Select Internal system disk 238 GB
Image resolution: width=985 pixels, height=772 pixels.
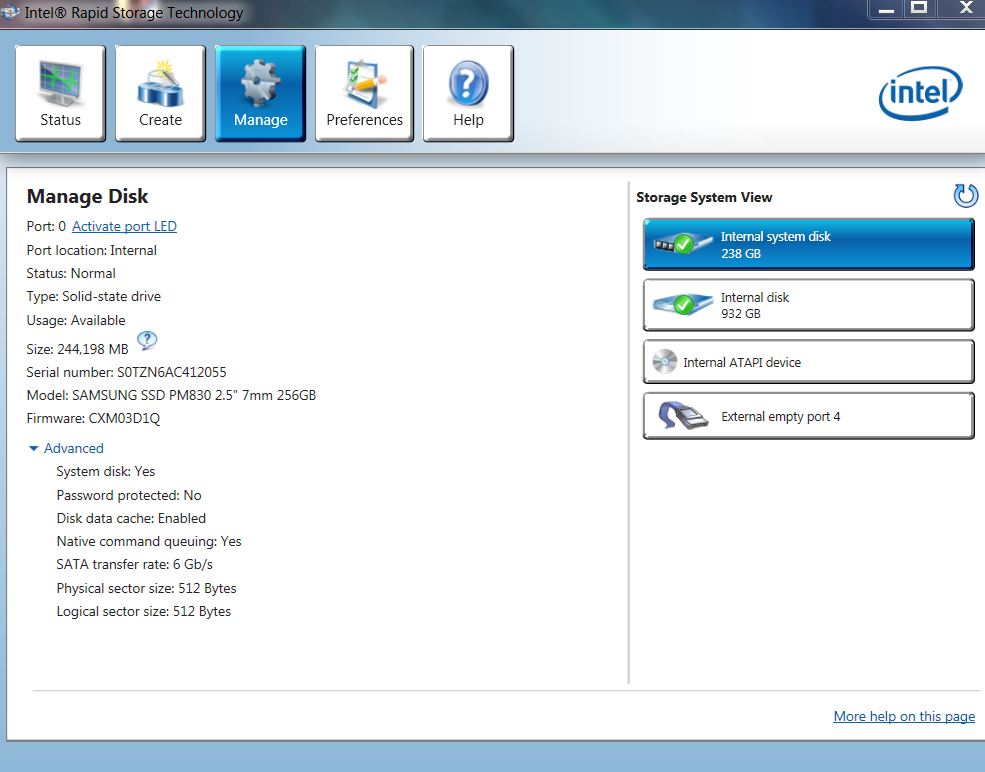coord(808,244)
